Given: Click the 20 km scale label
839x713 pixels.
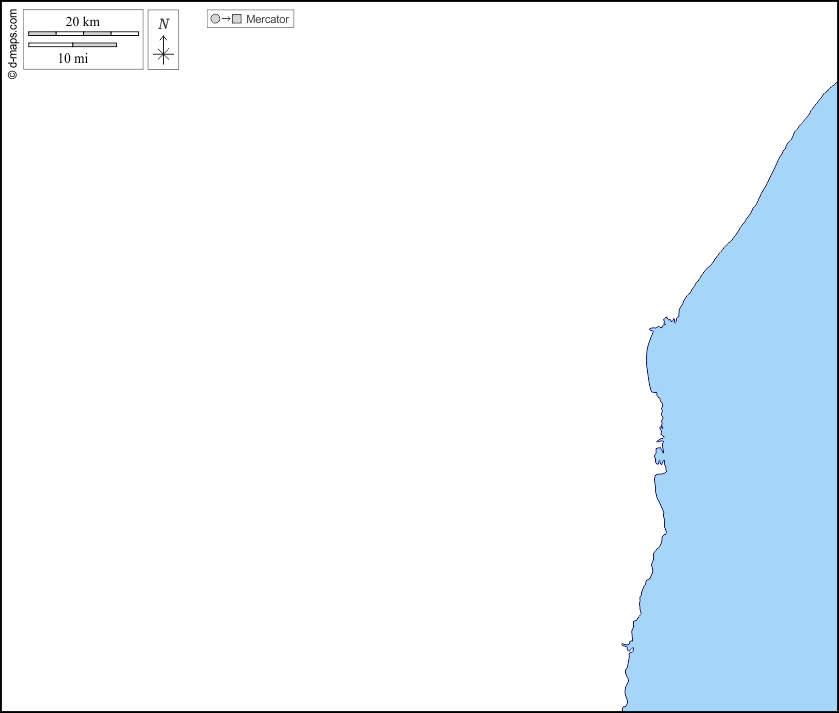Looking at the screenshot, I should 83,22.
